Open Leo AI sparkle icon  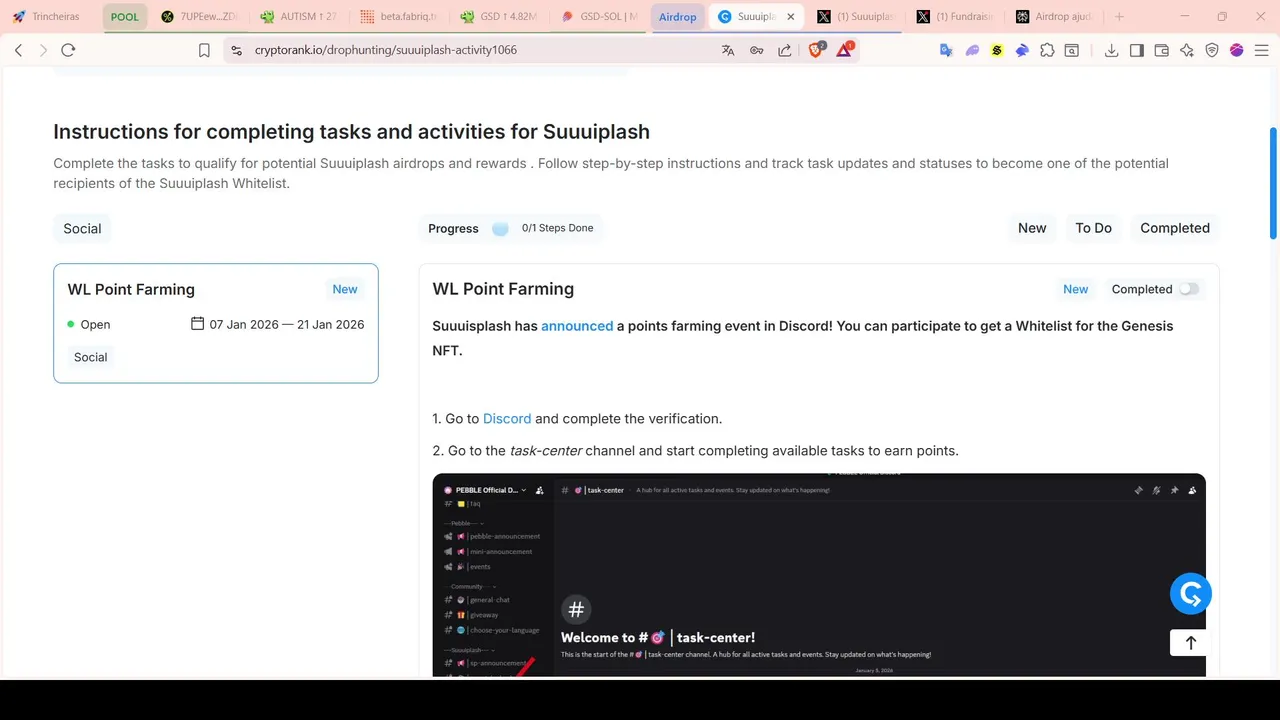pos(1187,50)
